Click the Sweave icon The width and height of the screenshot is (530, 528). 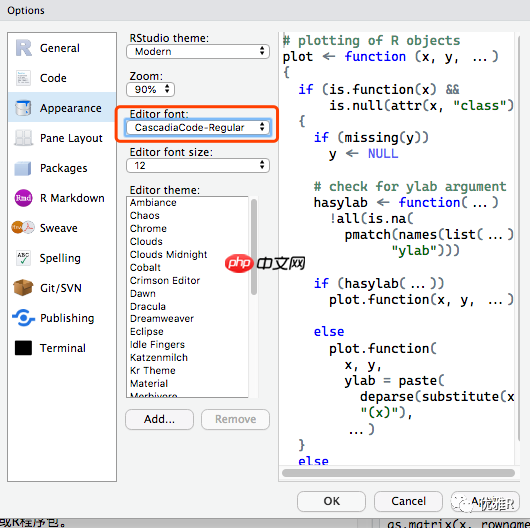23,228
